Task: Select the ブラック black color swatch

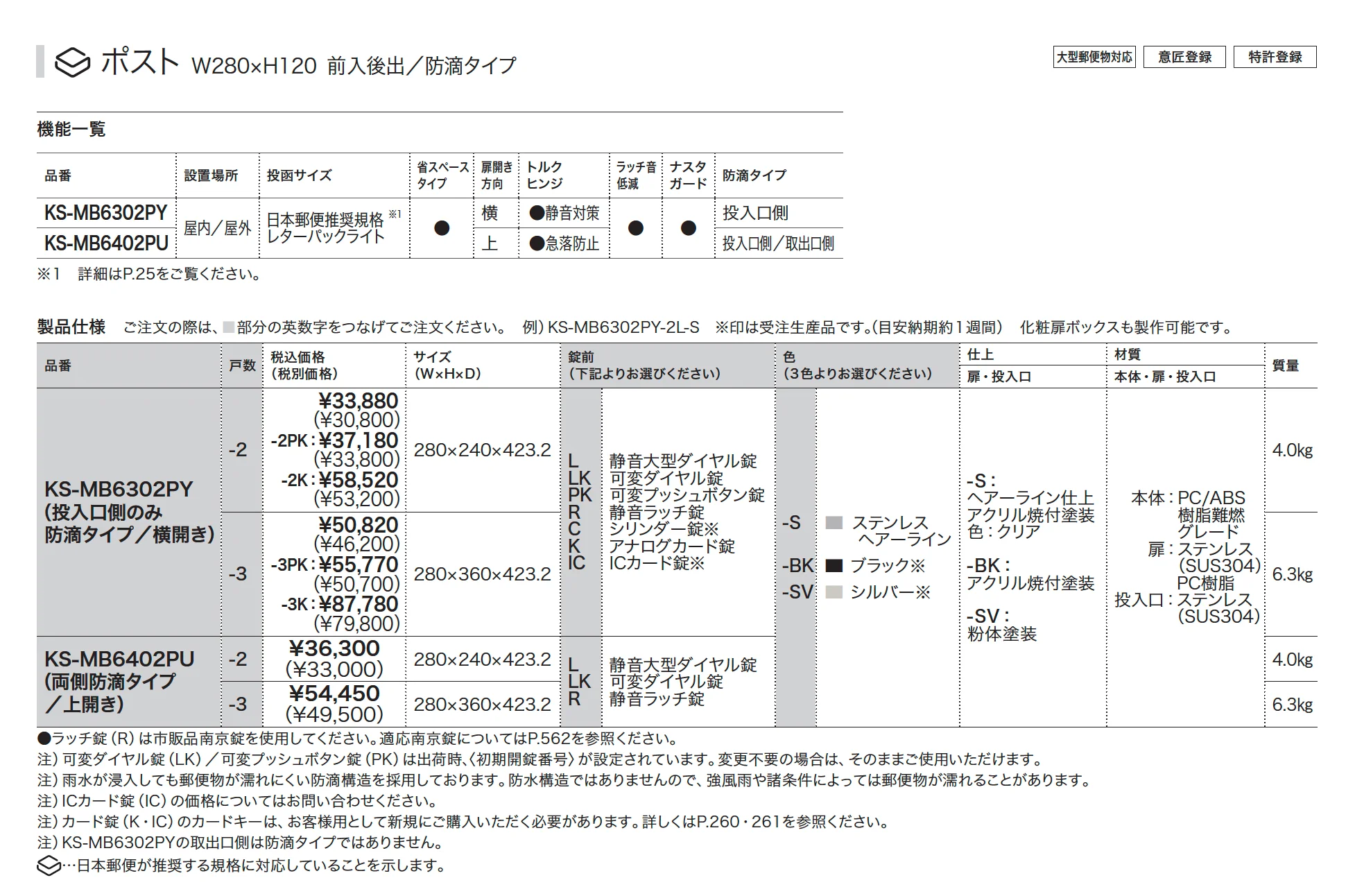Action: (834, 565)
